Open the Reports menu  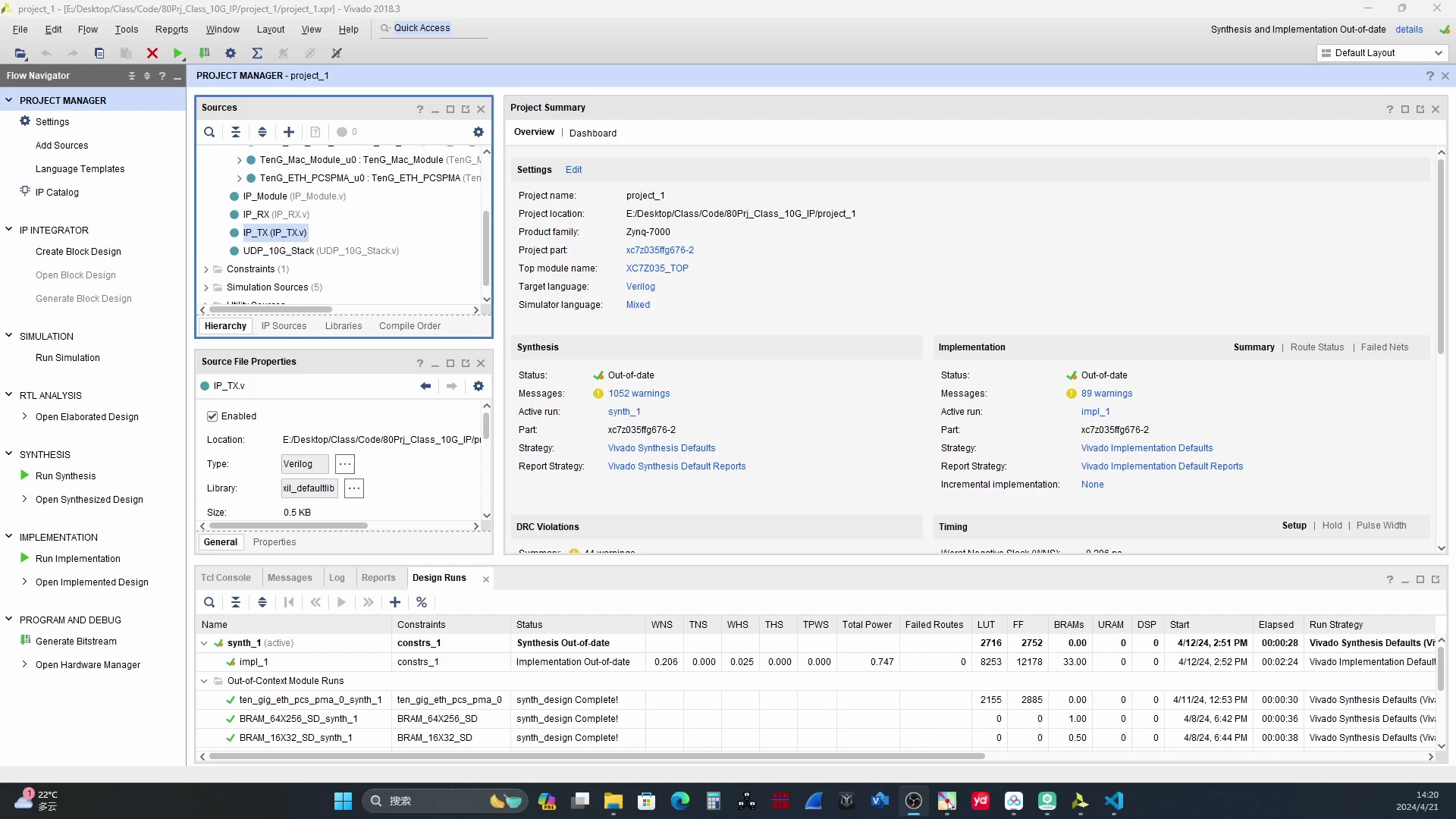(x=171, y=30)
